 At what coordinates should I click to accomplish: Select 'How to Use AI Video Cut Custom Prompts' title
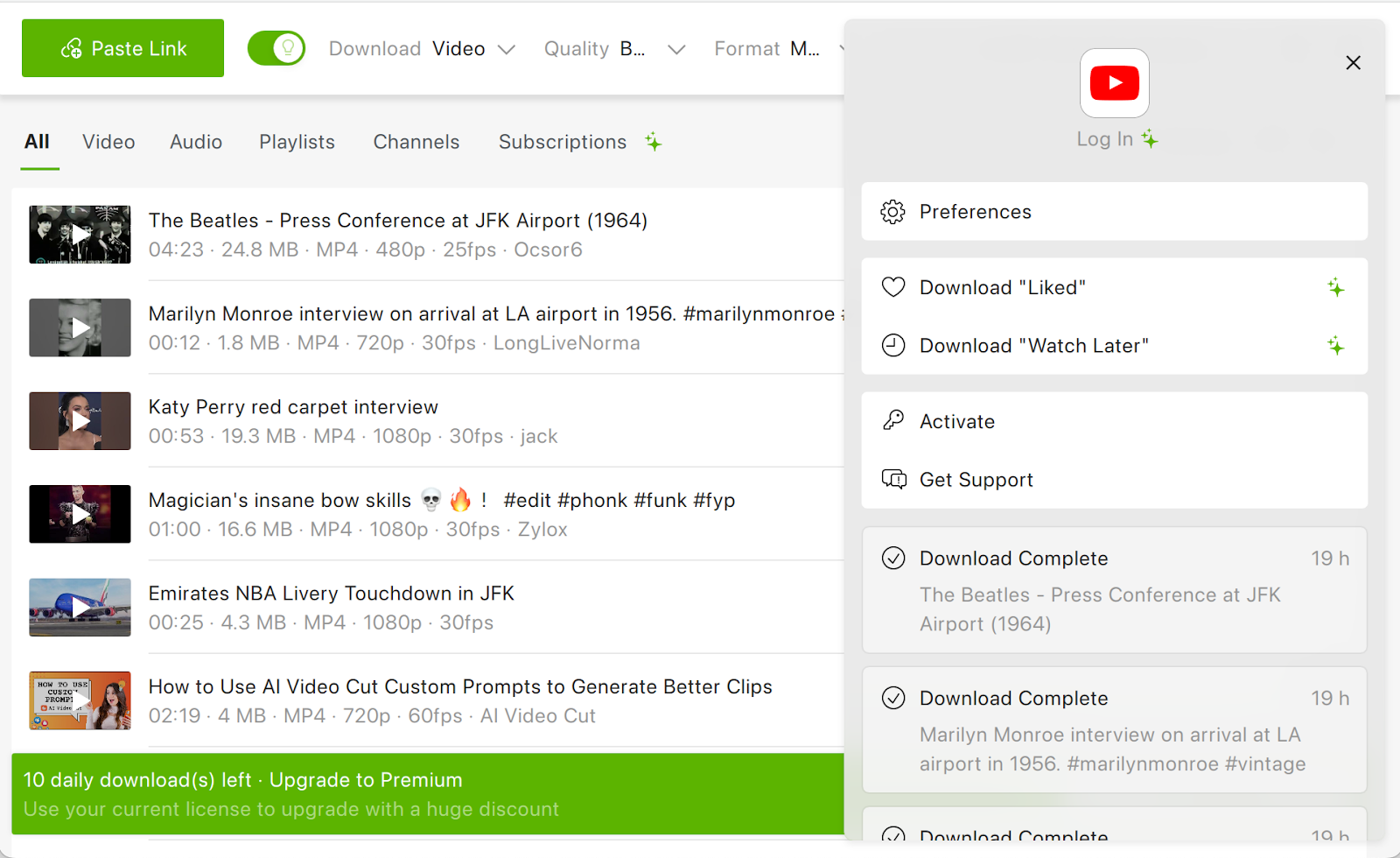pyautogui.click(x=460, y=686)
